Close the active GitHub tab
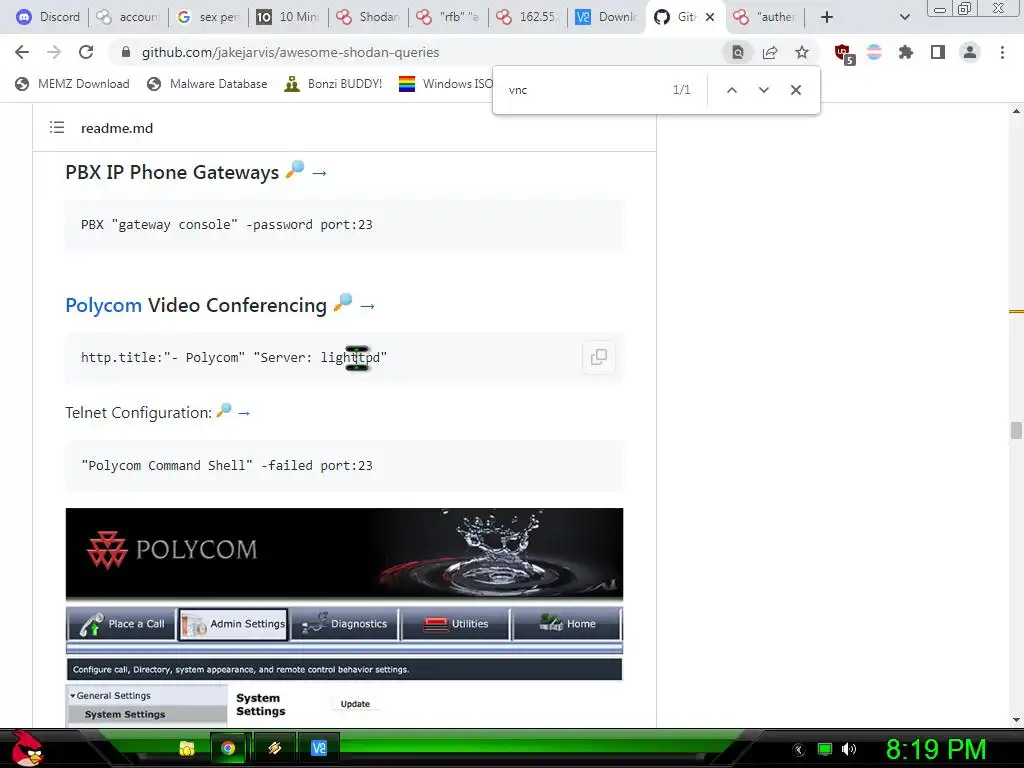Viewport: 1024px width, 768px height. tap(710, 17)
